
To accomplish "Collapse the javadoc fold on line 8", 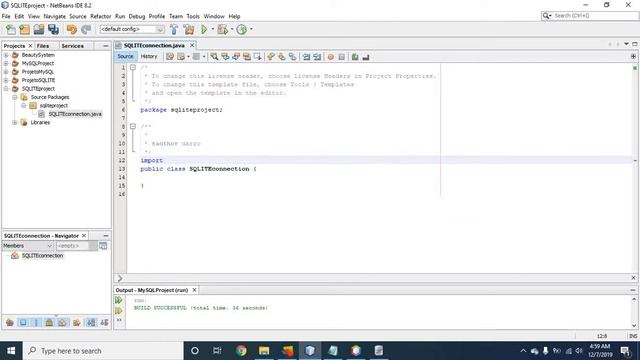I will 133,127.
